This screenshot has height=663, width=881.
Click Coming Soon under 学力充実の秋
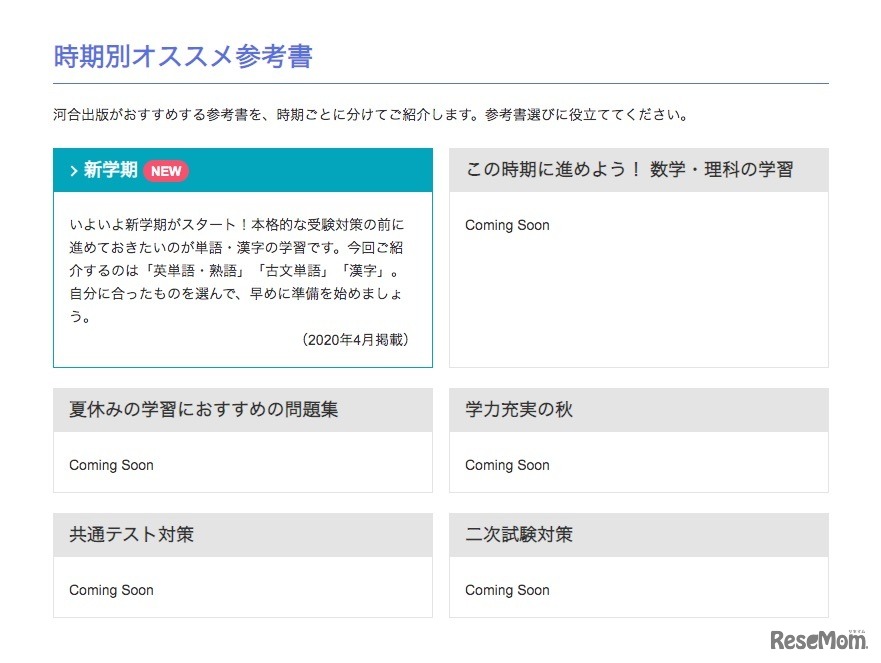[506, 465]
